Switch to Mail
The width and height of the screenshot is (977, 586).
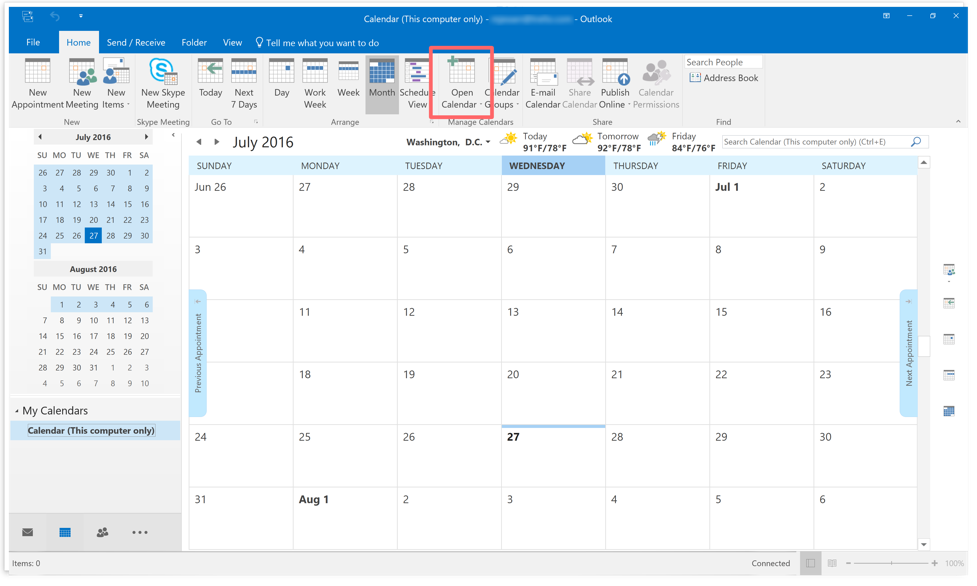coord(27,532)
